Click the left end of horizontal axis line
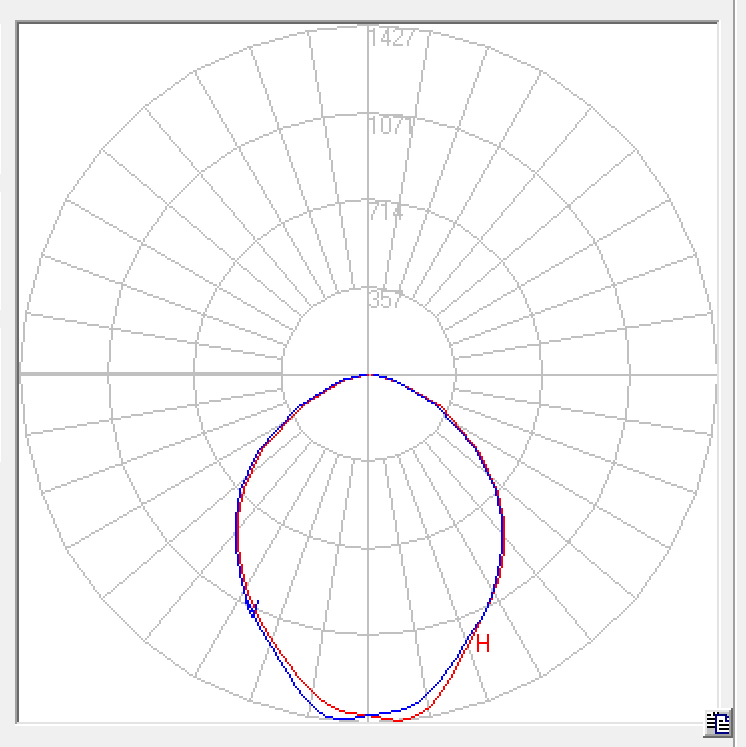Image resolution: width=746 pixels, height=747 pixels. [x=24, y=374]
